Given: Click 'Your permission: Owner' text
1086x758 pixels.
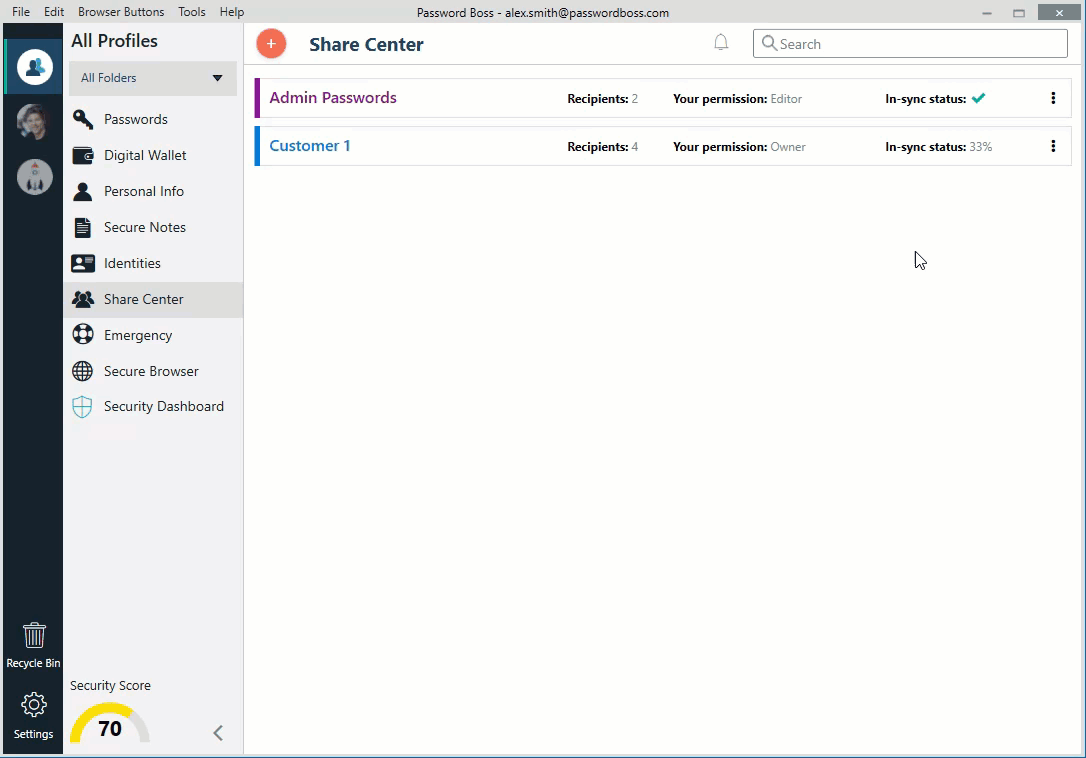Looking at the screenshot, I should pos(739,147).
